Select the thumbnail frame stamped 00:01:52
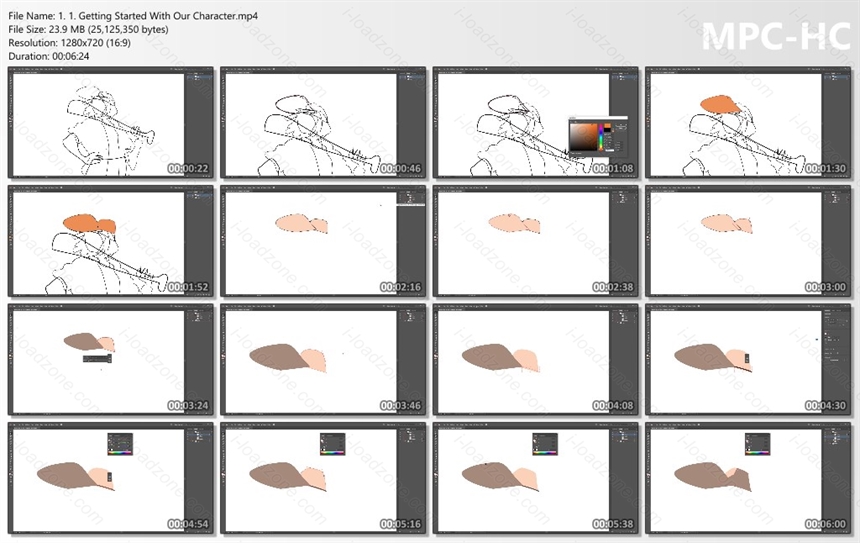Viewport: 860px width, 543px height. pyautogui.click(x=111, y=241)
